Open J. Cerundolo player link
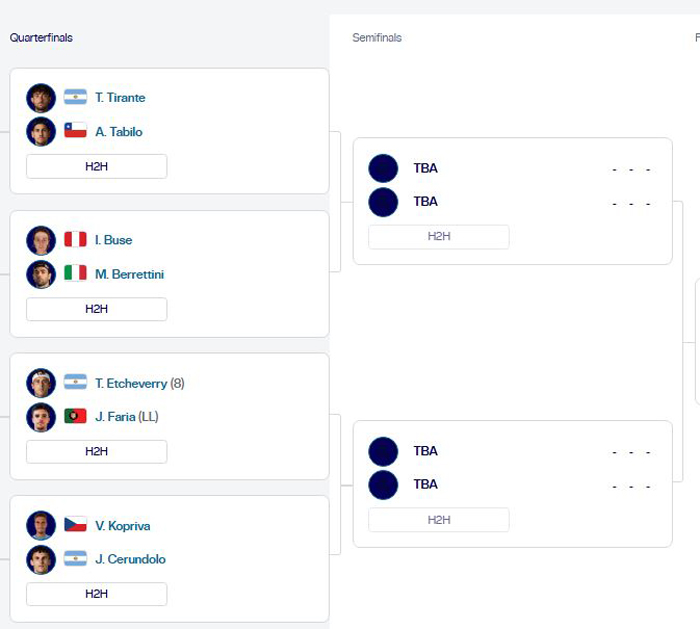 coord(130,559)
